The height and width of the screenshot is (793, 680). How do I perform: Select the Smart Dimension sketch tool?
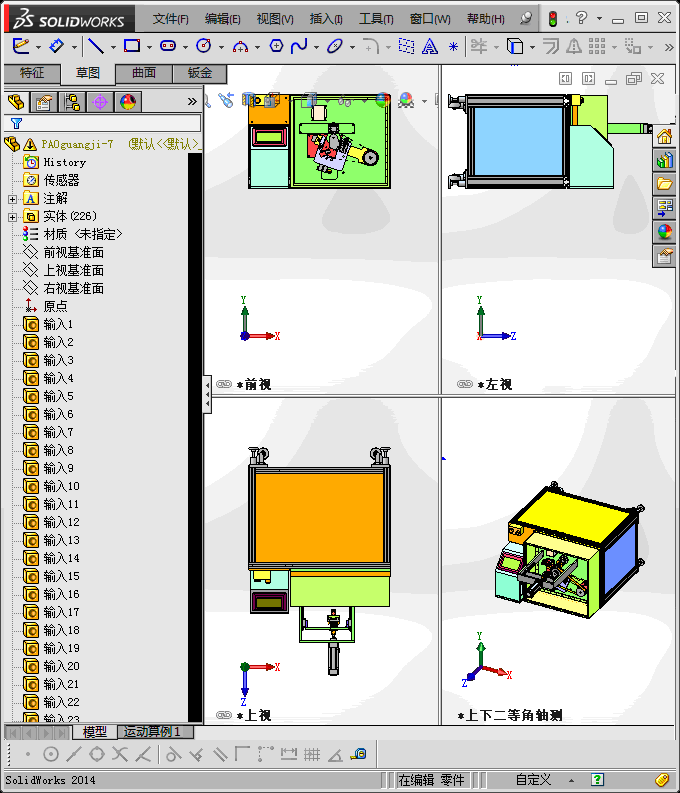click(56, 46)
